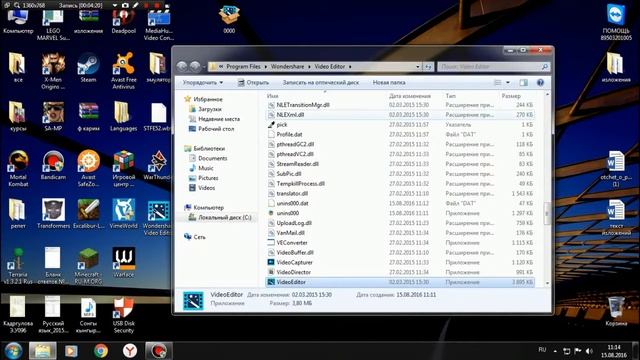Click RU language indicator in tray
640x360 pixels.
[542, 350]
